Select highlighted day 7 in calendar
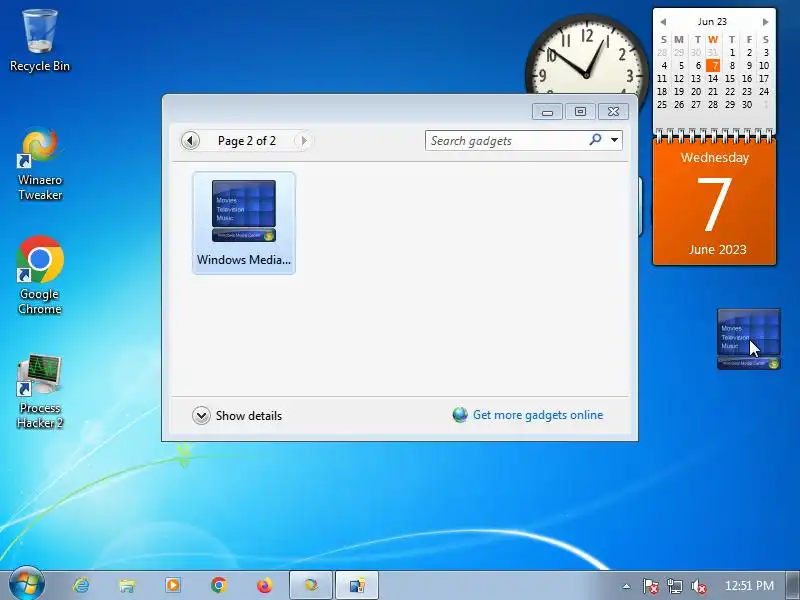 713,65
